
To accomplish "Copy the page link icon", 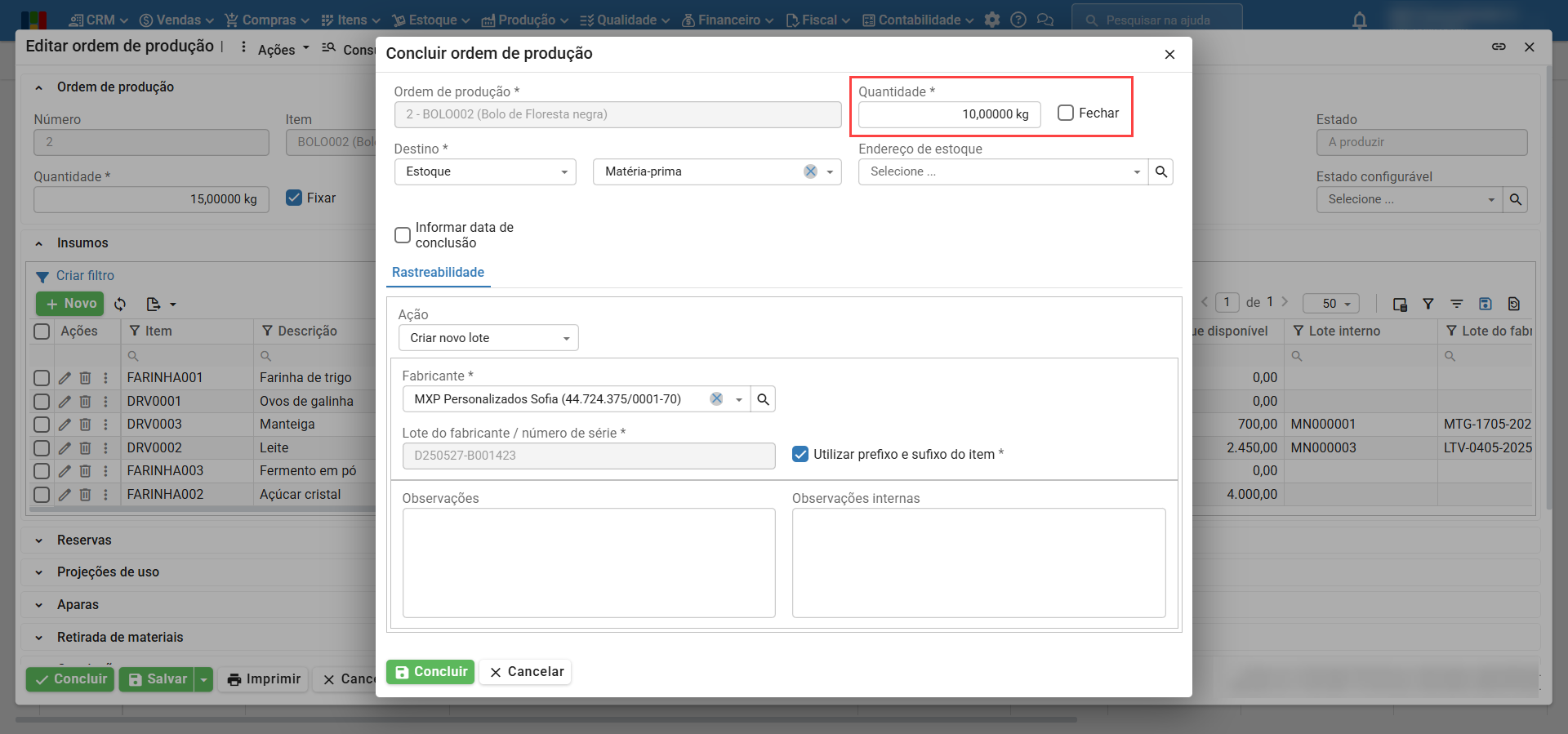I will coord(1499,47).
